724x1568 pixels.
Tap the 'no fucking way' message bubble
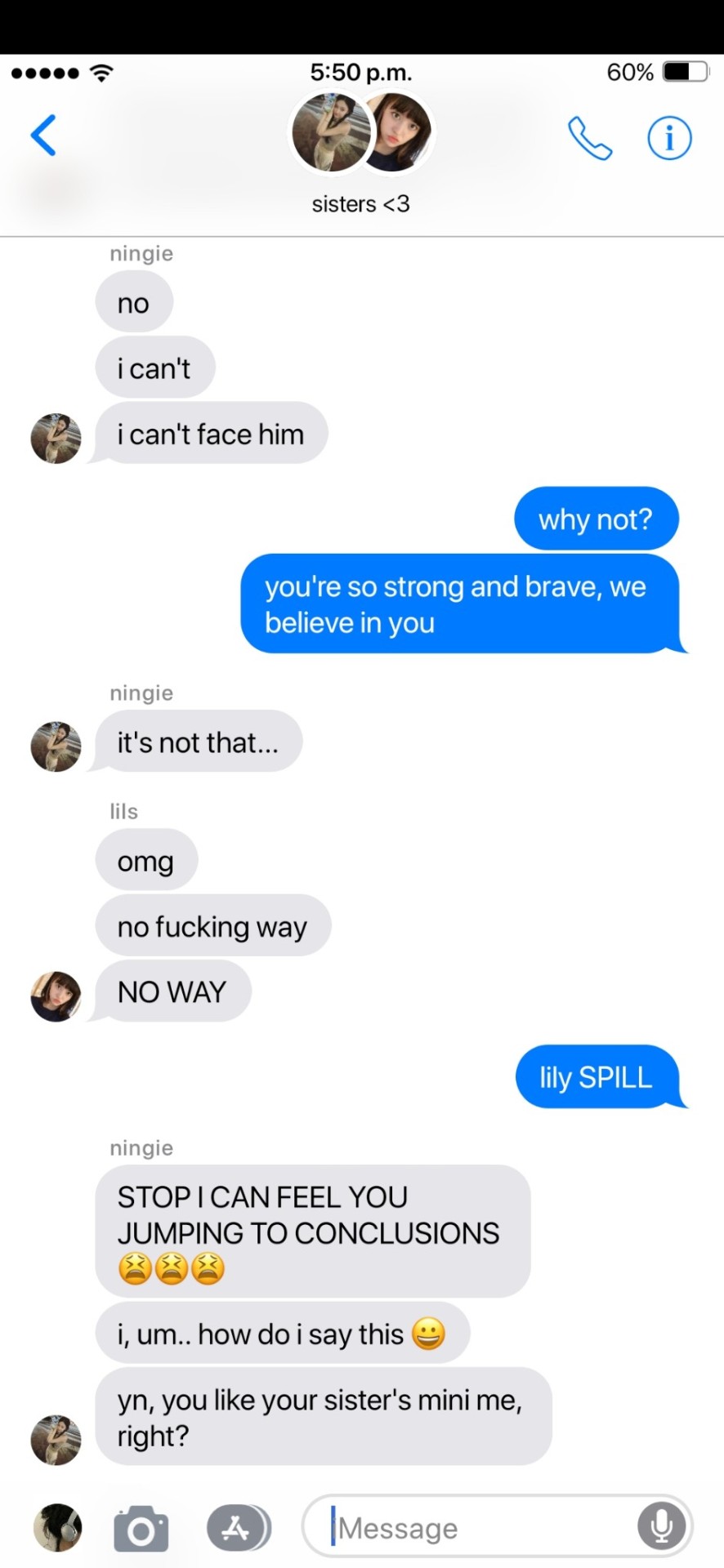coord(213,926)
